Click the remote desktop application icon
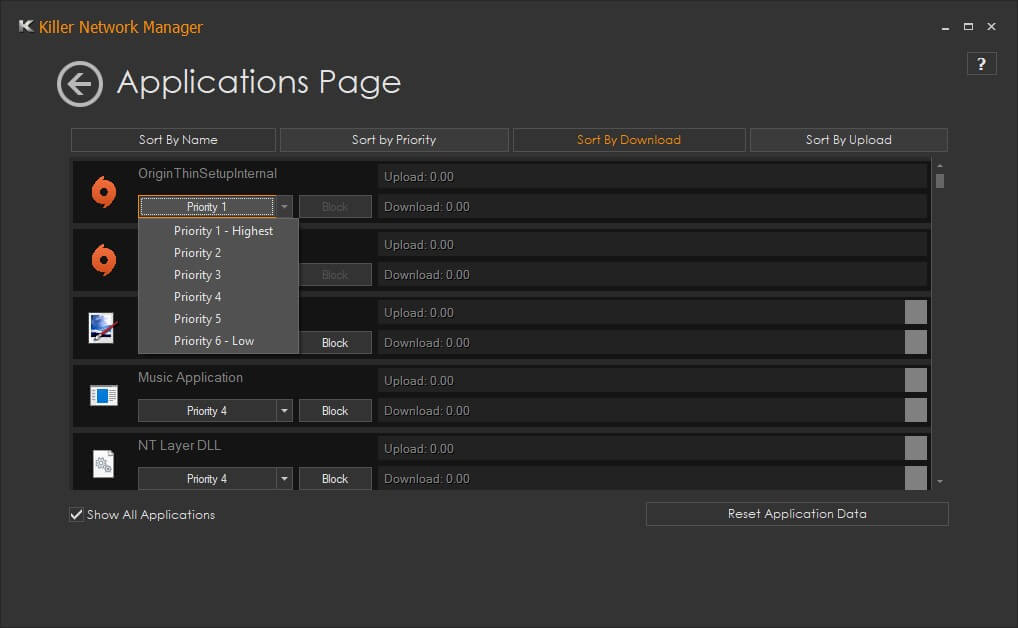The image size is (1018, 628). coord(104,328)
